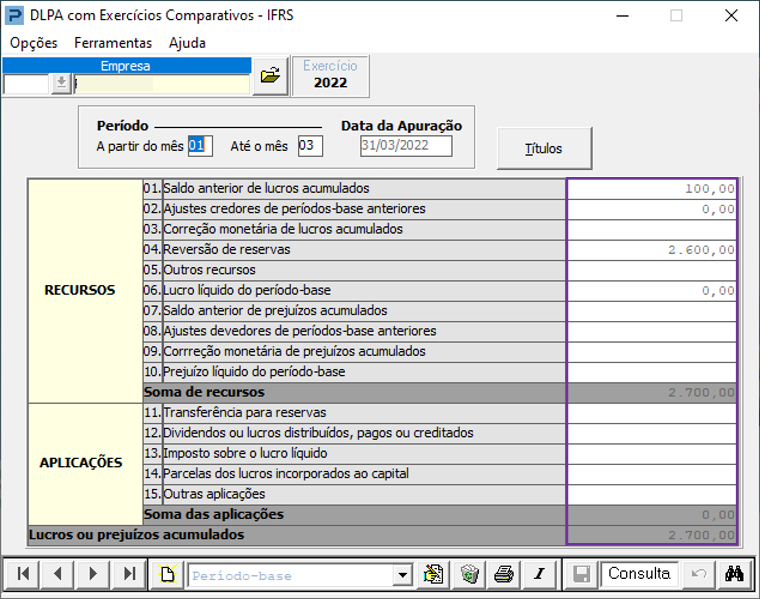The image size is (760, 599).
Task: Click value cell for Ajustes devedores de períodos-base anteriores
Action: point(652,331)
